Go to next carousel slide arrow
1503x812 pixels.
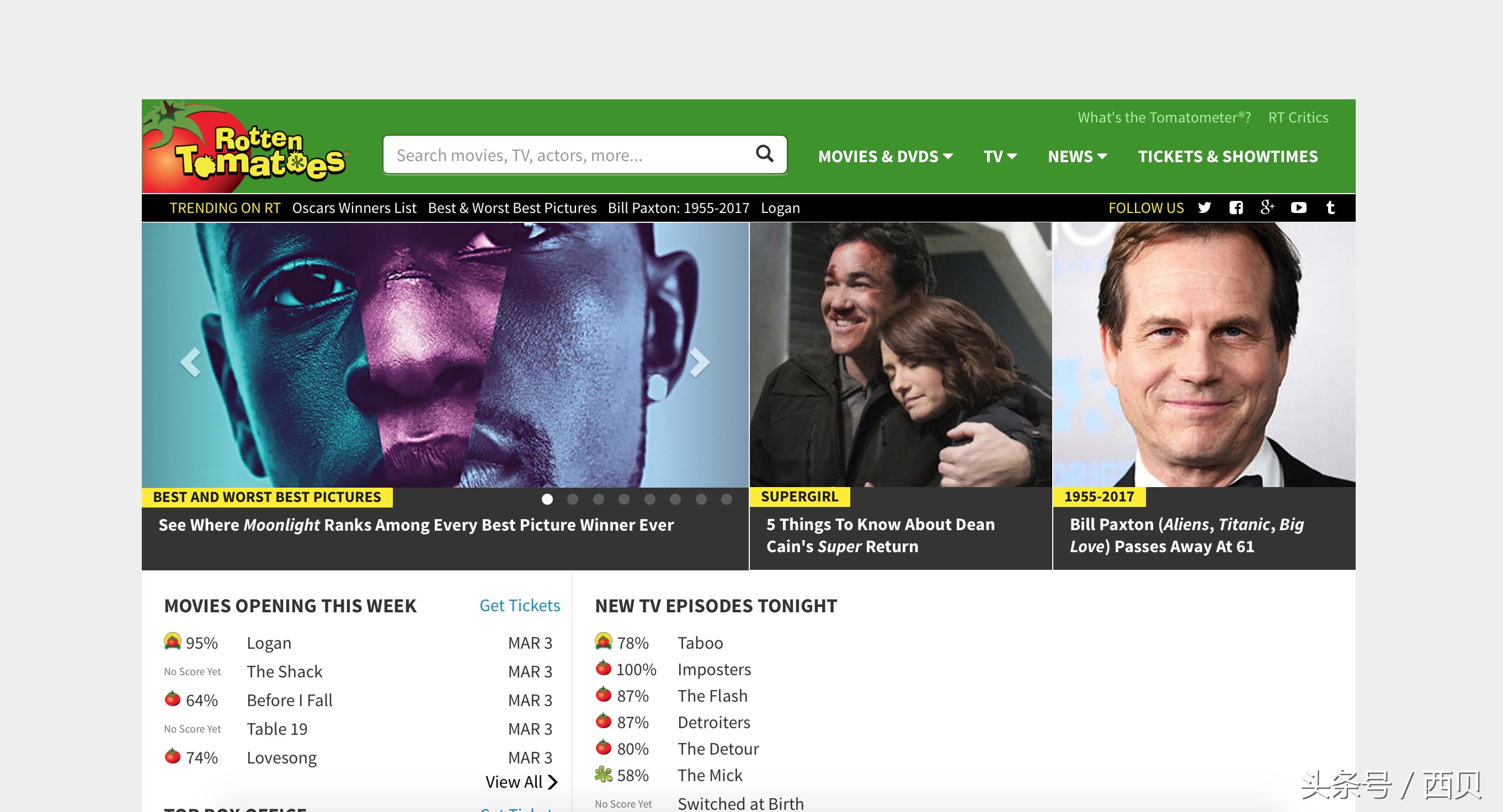[x=699, y=362]
